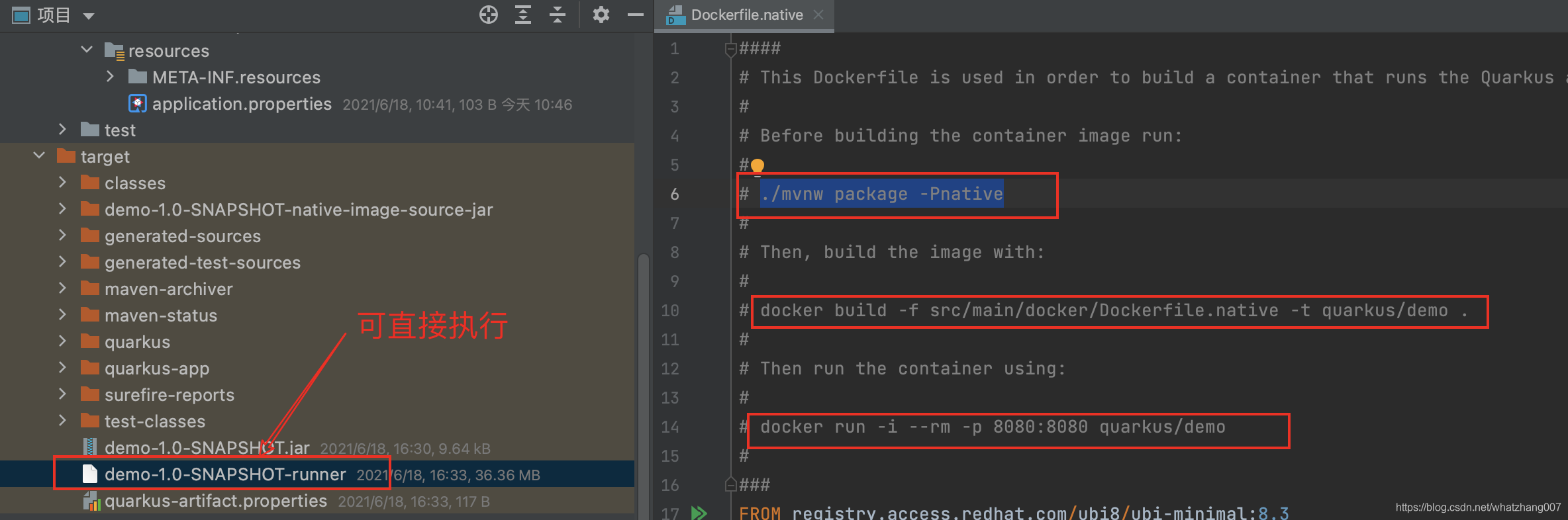Select the demo-1.0-SNAPSHOT.jar file

pos(207,448)
